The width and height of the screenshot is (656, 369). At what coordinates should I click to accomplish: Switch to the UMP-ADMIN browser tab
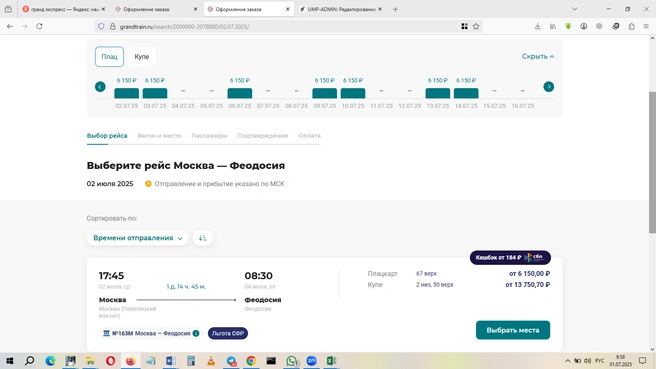coord(341,9)
